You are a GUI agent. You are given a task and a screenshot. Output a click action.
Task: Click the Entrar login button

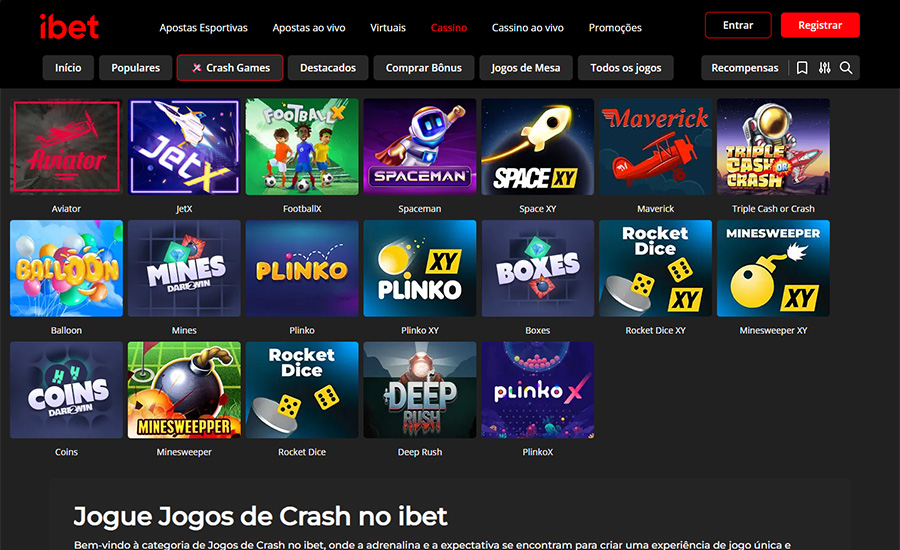738,25
